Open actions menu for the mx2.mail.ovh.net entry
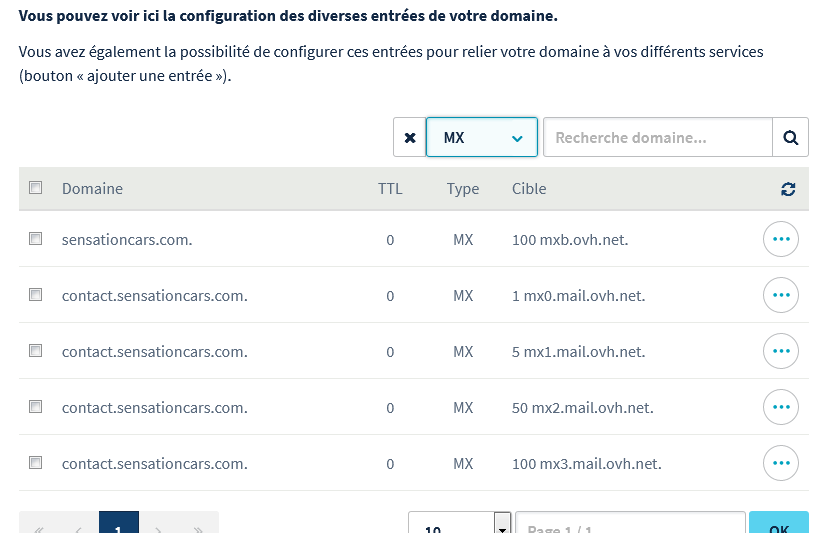830x533 pixels. tap(780, 408)
